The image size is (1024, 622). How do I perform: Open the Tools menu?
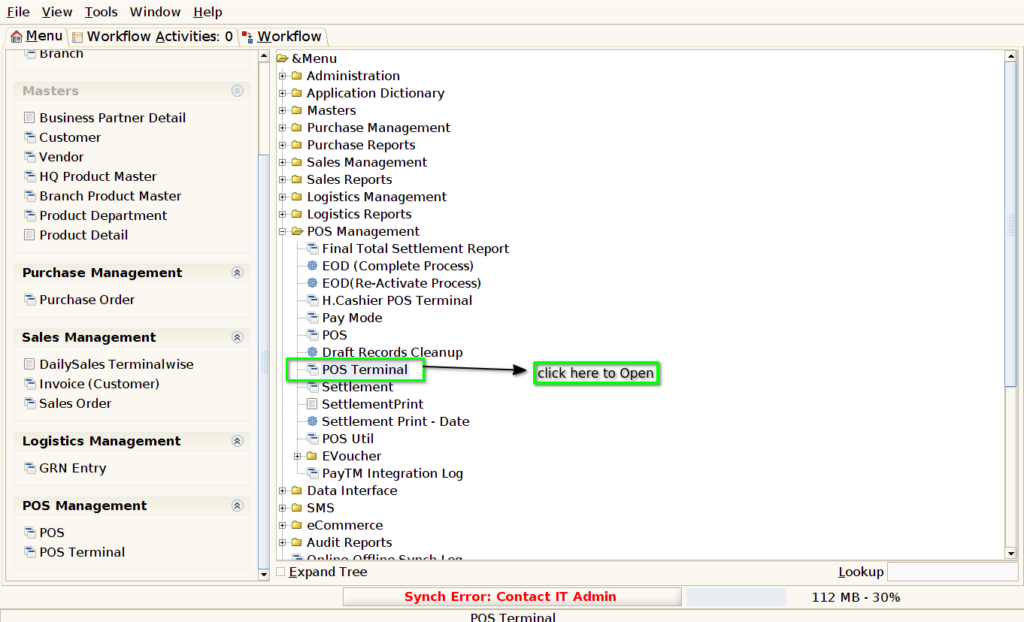pos(101,12)
